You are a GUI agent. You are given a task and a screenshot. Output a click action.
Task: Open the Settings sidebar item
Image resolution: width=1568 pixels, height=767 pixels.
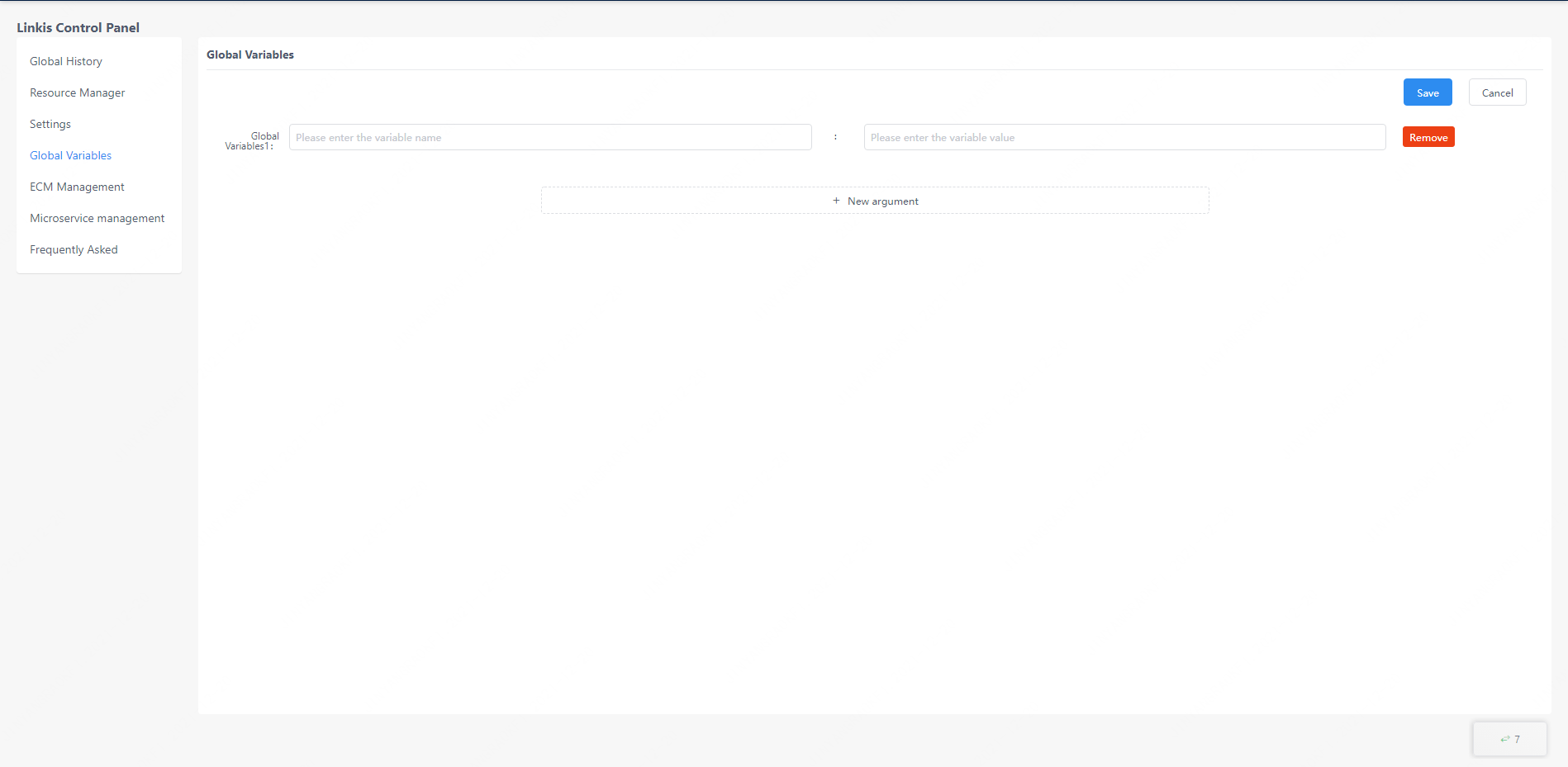pyautogui.click(x=50, y=124)
